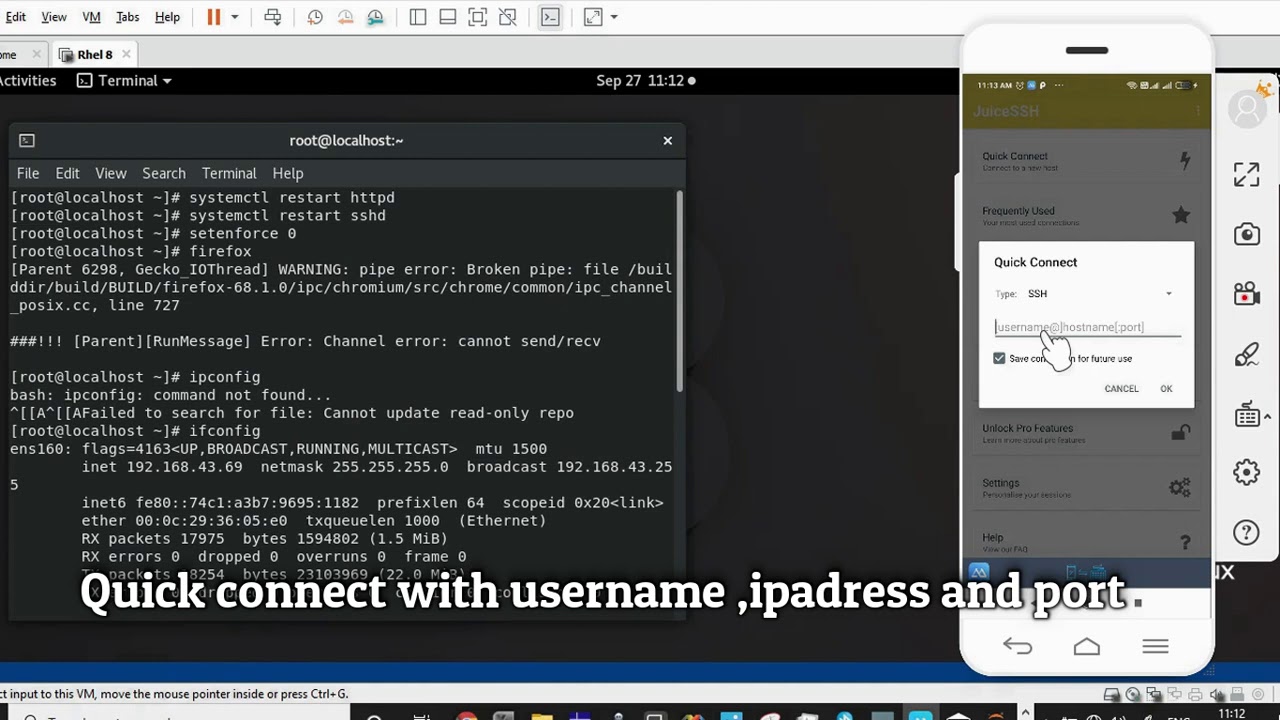Show or hide the VMware library sidebar

(x=418, y=17)
